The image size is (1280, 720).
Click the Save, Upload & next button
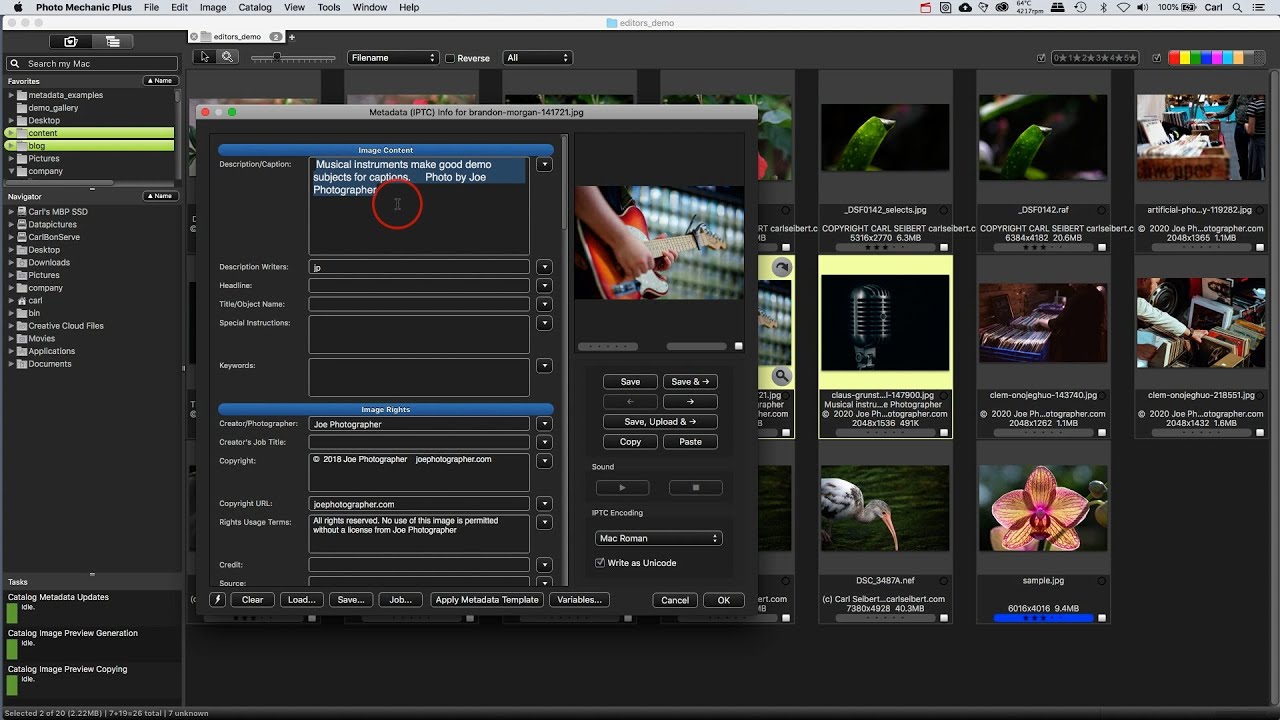(x=660, y=421)
